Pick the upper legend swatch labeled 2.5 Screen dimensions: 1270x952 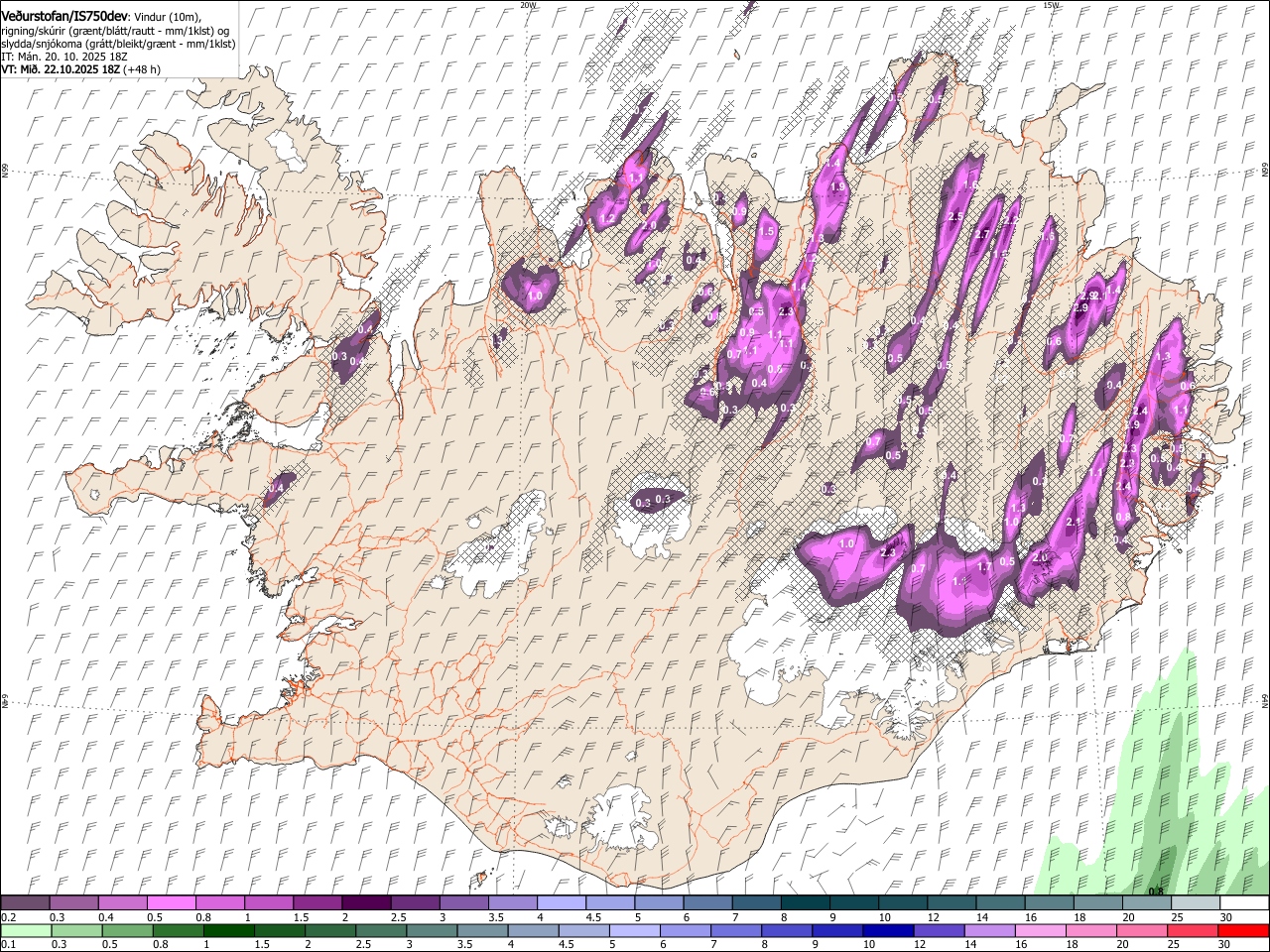point(414,903)
